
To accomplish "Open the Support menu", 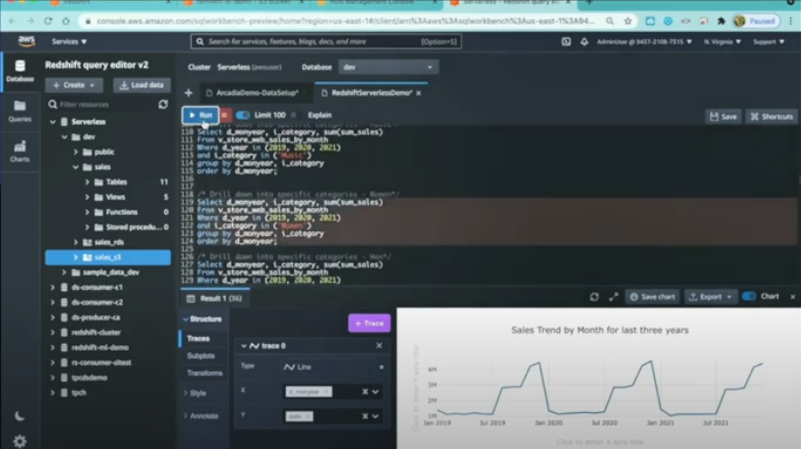I will point(769,41).
